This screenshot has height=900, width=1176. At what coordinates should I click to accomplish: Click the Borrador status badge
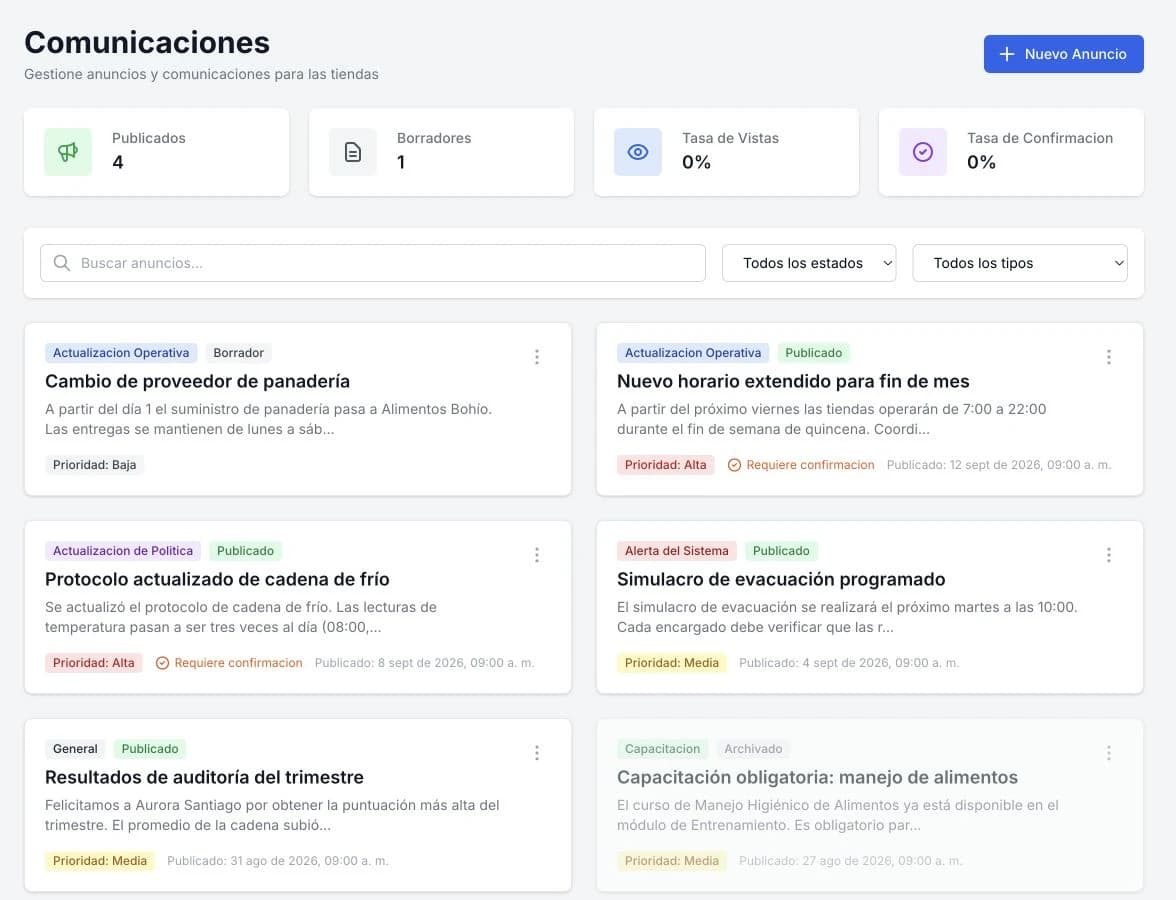point(238,352)
